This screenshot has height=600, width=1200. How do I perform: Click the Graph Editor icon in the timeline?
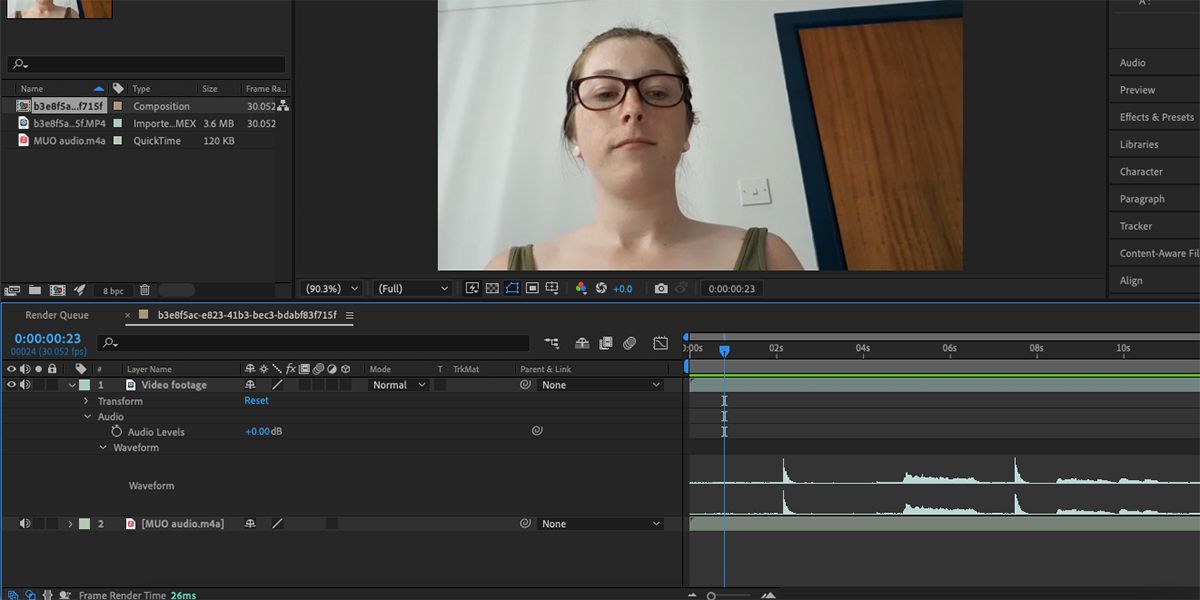click(x=660, y=342)
